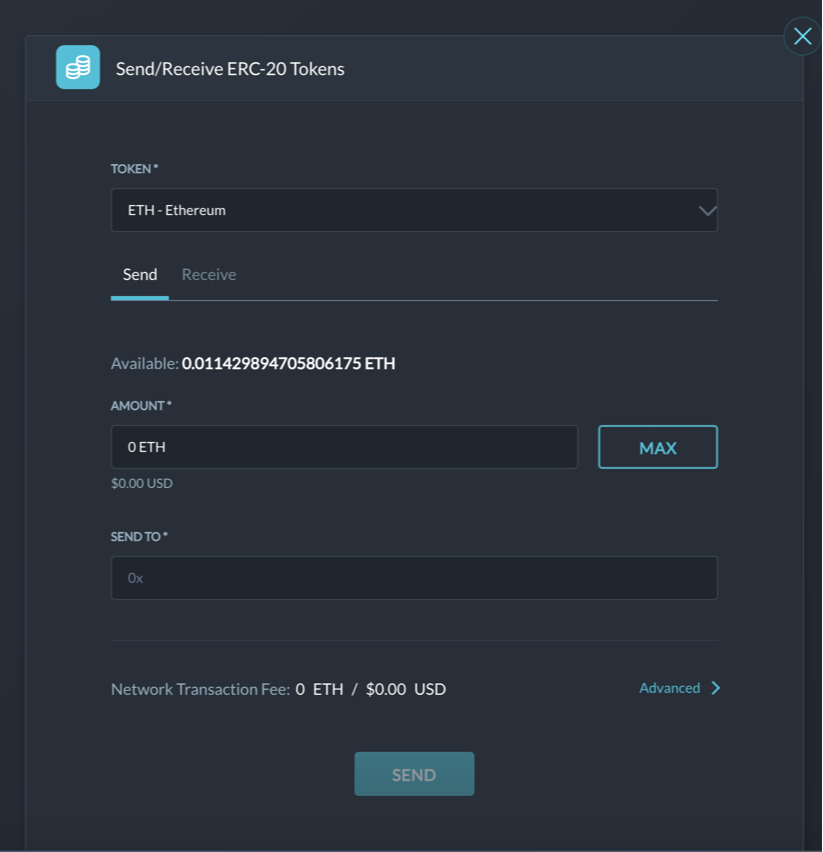Click the Network Transaction Fee value
Viewport: 823px width, 852px height.
369,689
